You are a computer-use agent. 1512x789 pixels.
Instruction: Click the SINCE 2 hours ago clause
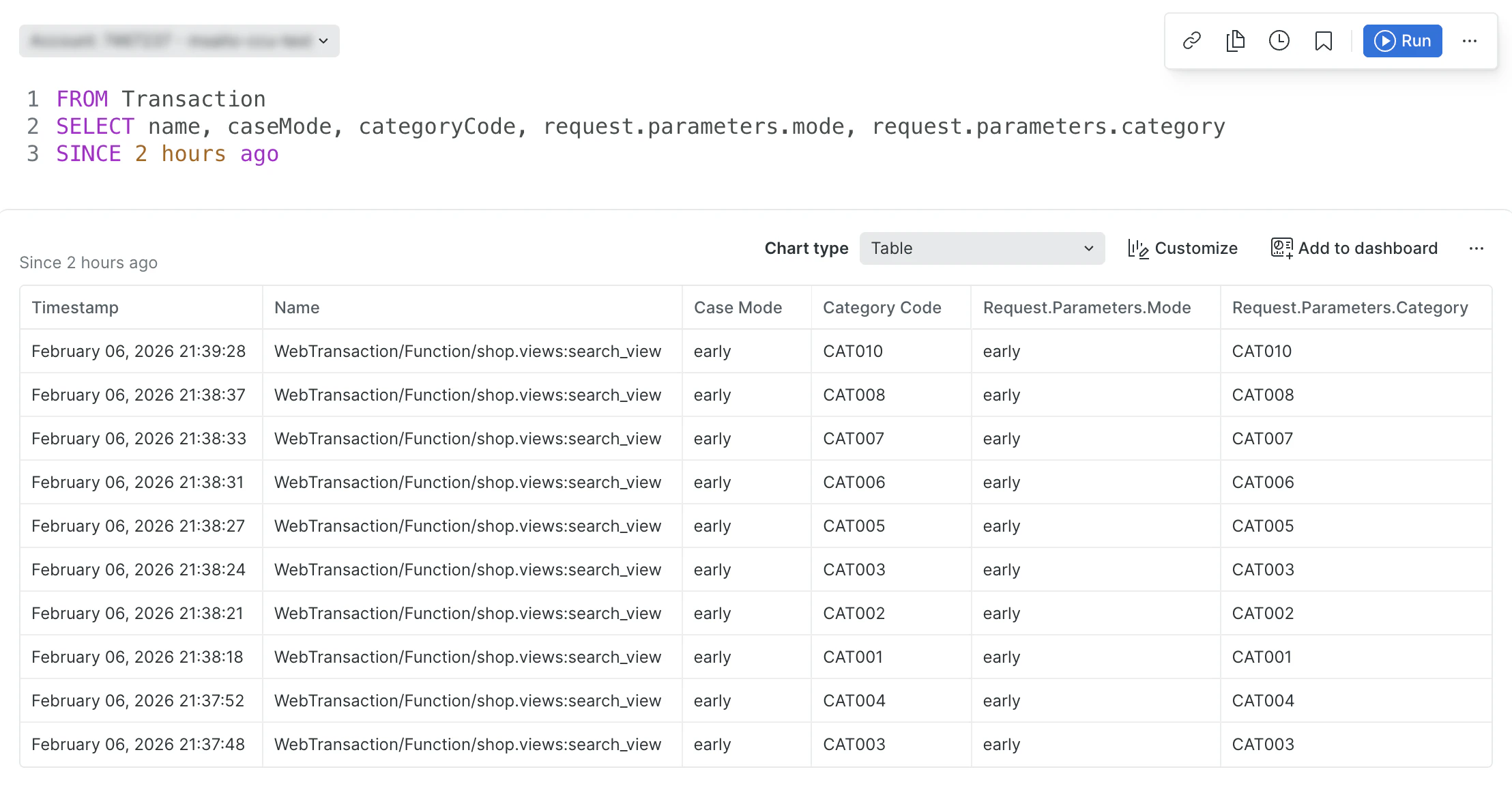tap(166, 153)
